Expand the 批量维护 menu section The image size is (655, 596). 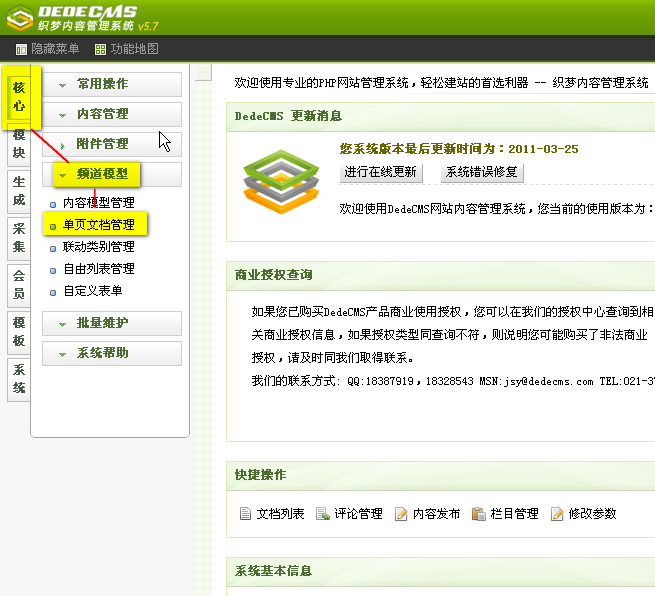click(x=112, y=323)
